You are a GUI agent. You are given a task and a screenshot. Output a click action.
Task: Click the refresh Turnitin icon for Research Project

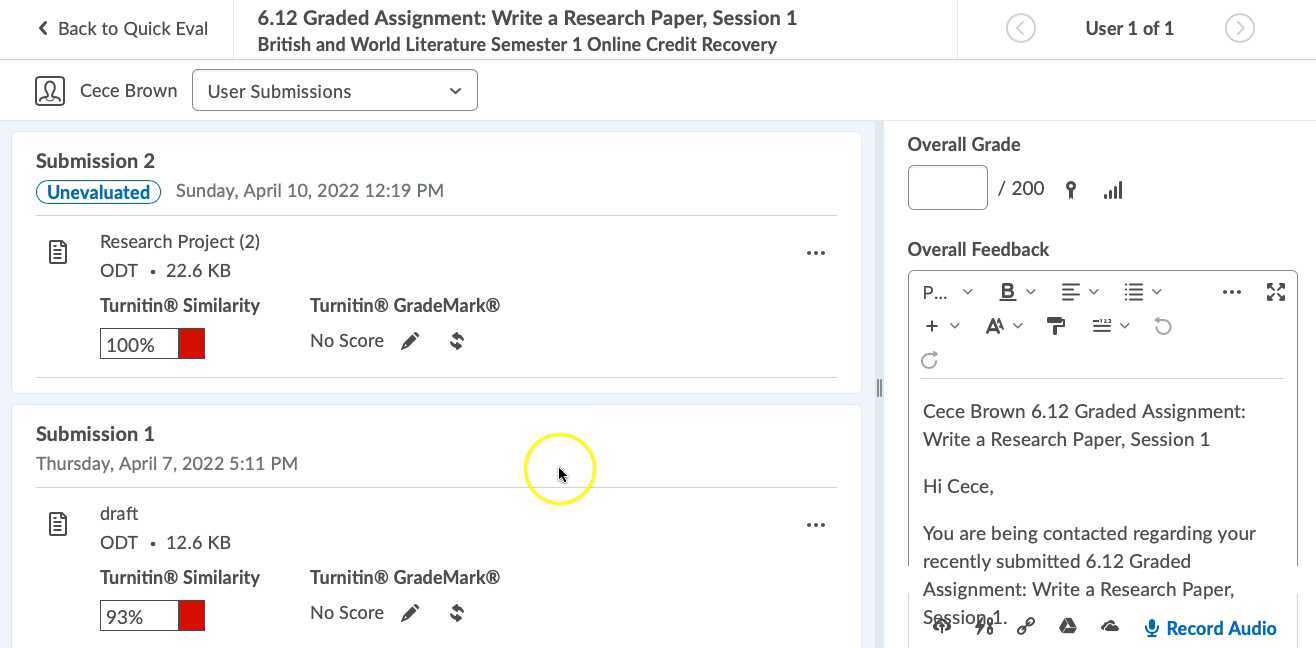(456, 340)
